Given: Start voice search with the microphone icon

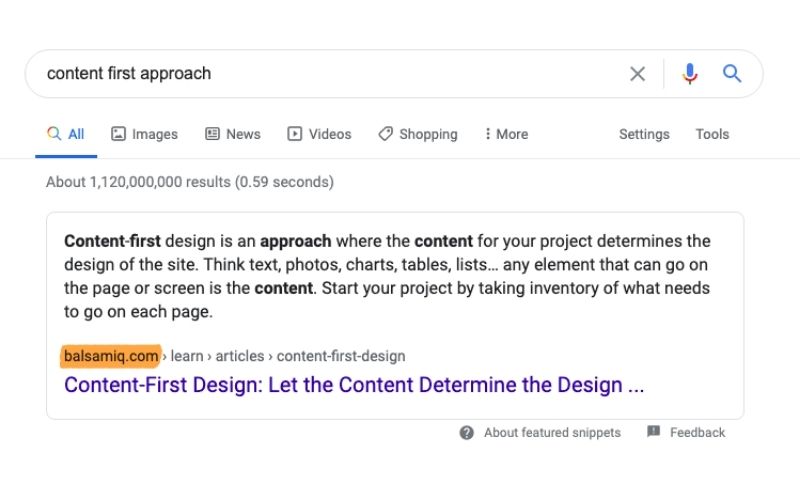Looking at the screenshot, I should pos(689,74).
